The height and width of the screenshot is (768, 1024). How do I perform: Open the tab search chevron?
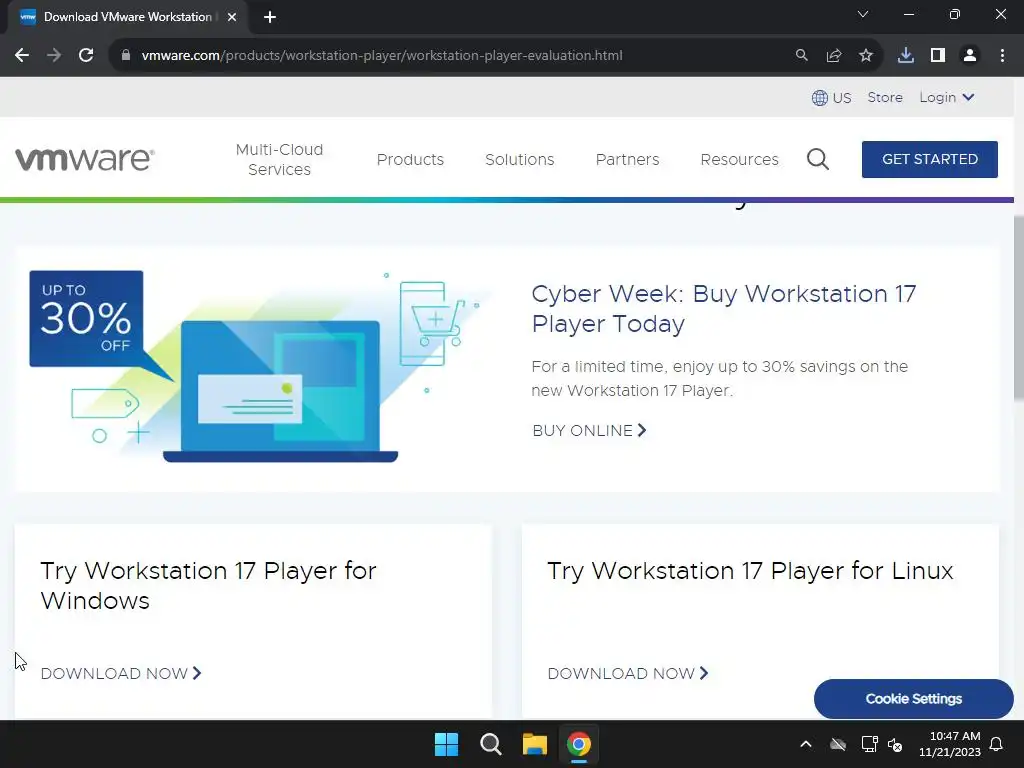click(863, 14)
